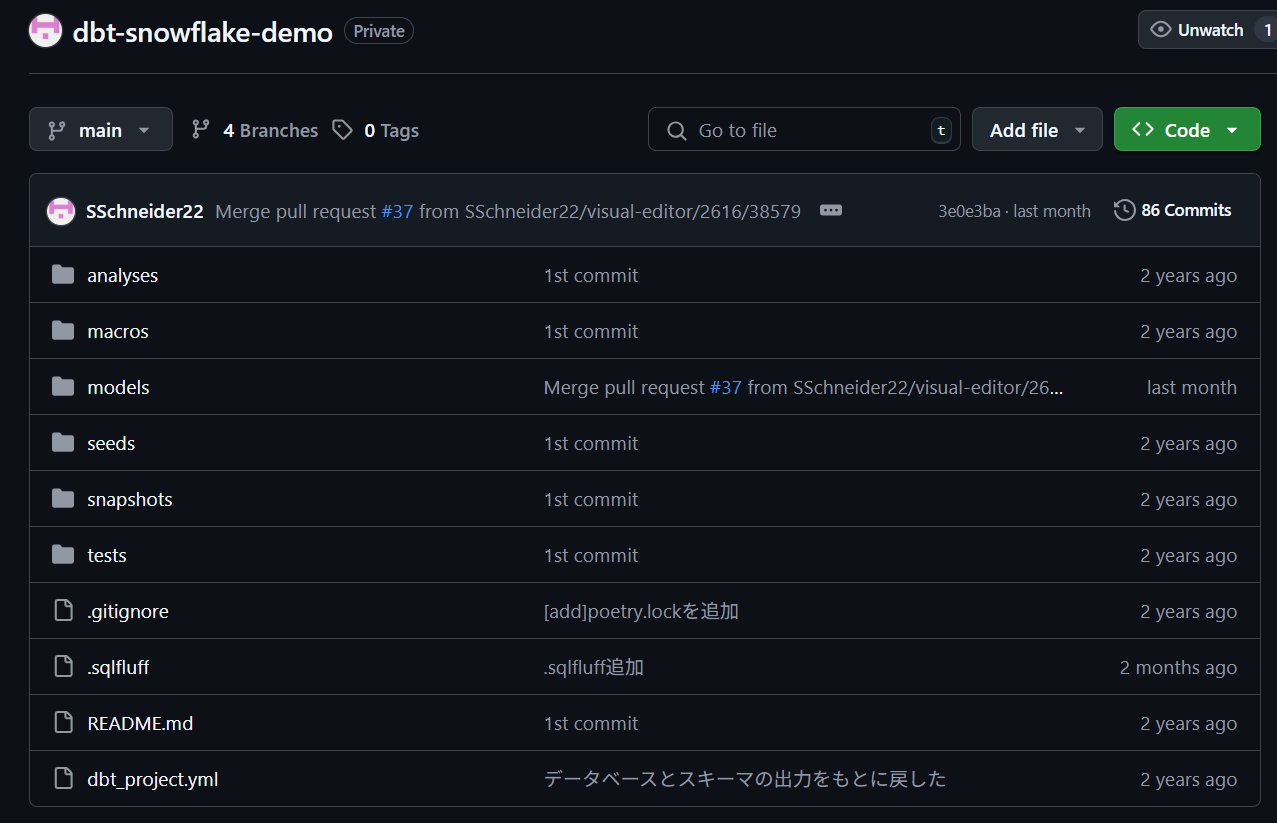Screen dimensions: 1277x823
Task: Open the 4 Branches link
Action: pos(255,131)
